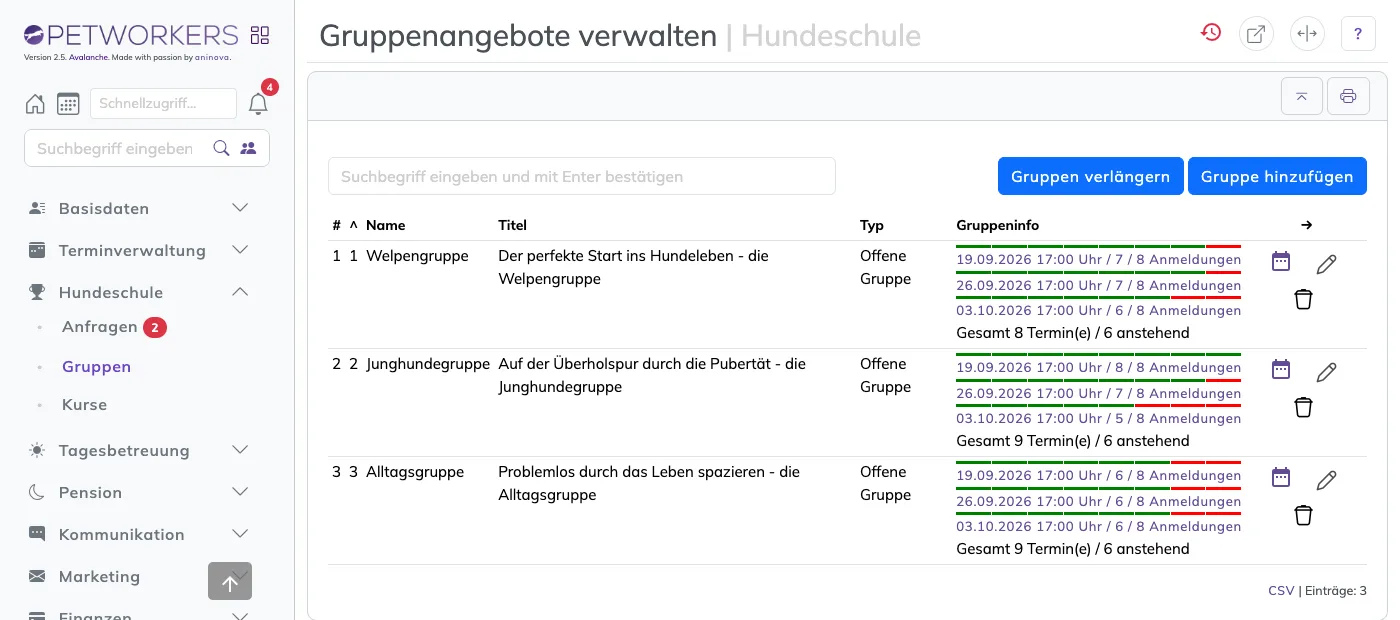Open the apps grid next to Petworkers logo
This screenshot has width=1400, height=620.
pos(260,36)
